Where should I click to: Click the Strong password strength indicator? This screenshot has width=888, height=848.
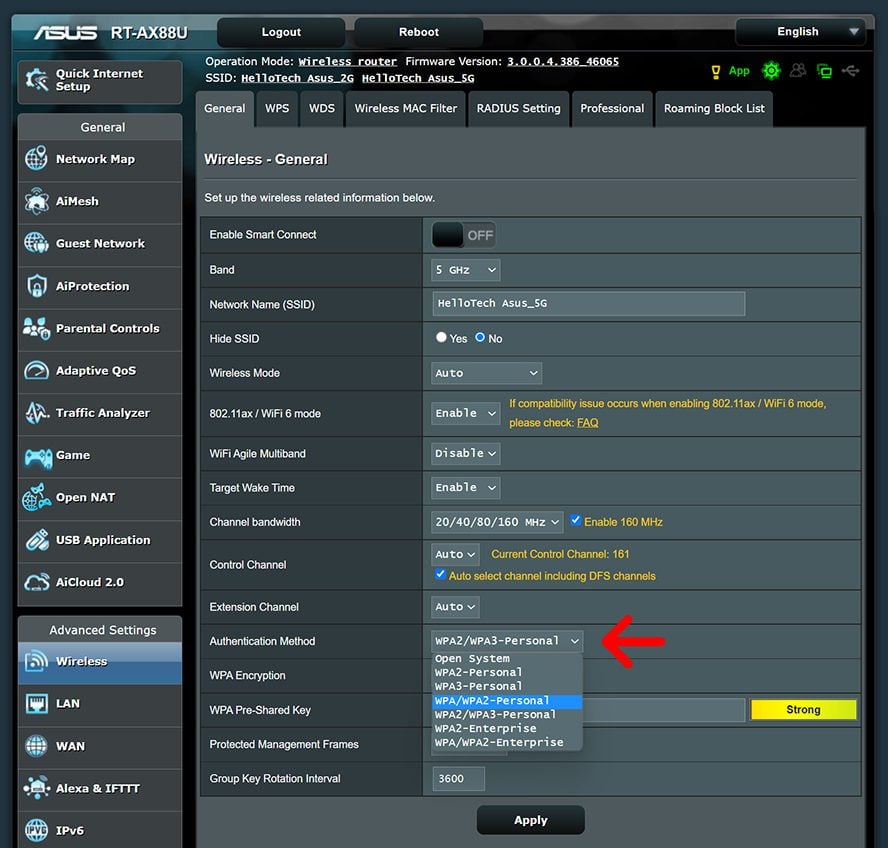coord(803,710)
